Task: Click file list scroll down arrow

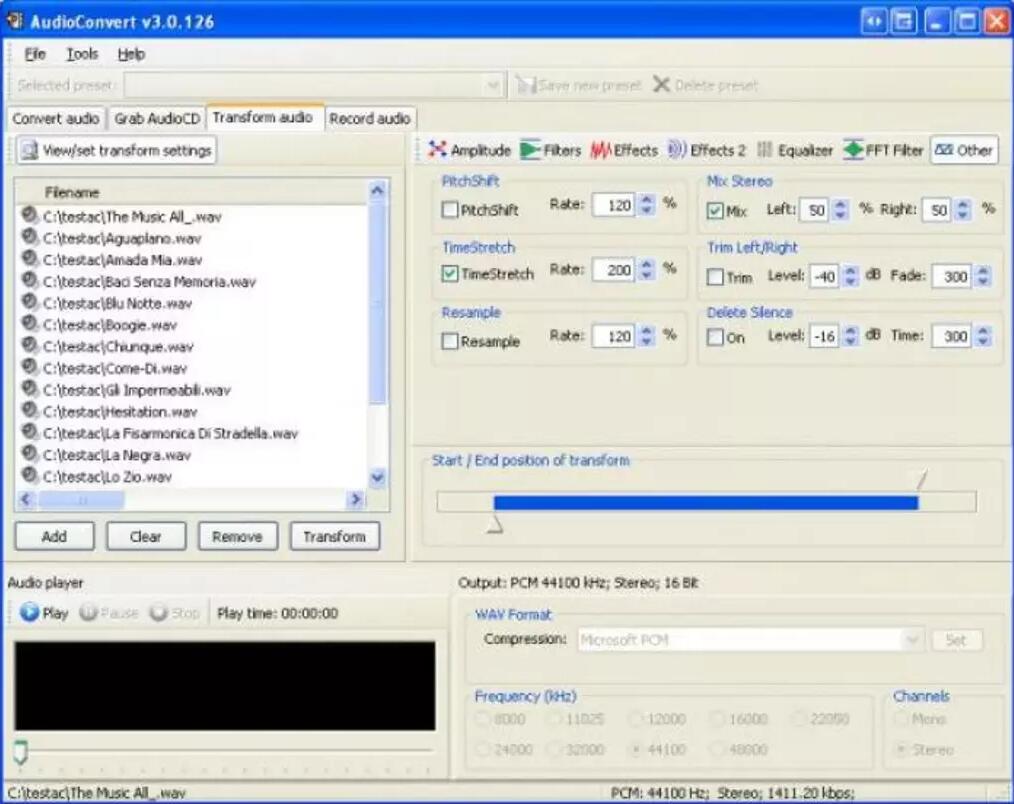Action: coord(377,477)
